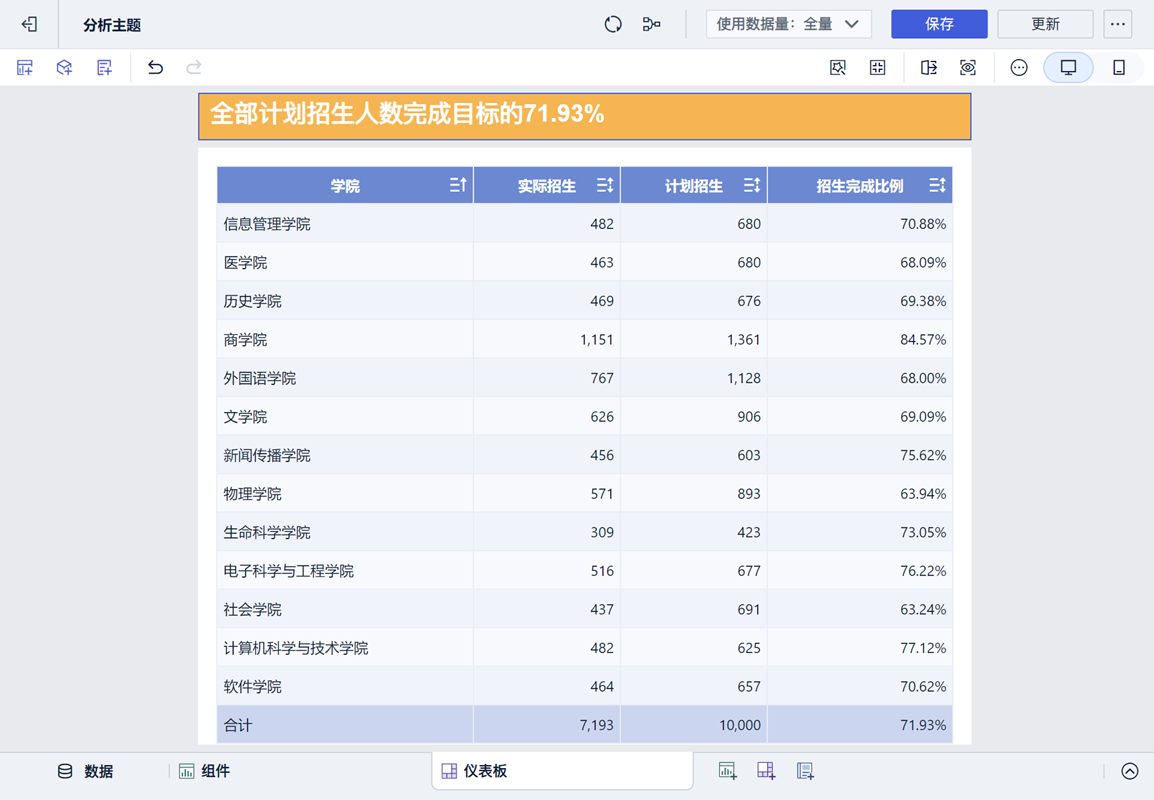This screenshot has height=800, width=1154.
Task: Click the add component cube icon
Action: (x=65, y=68)
